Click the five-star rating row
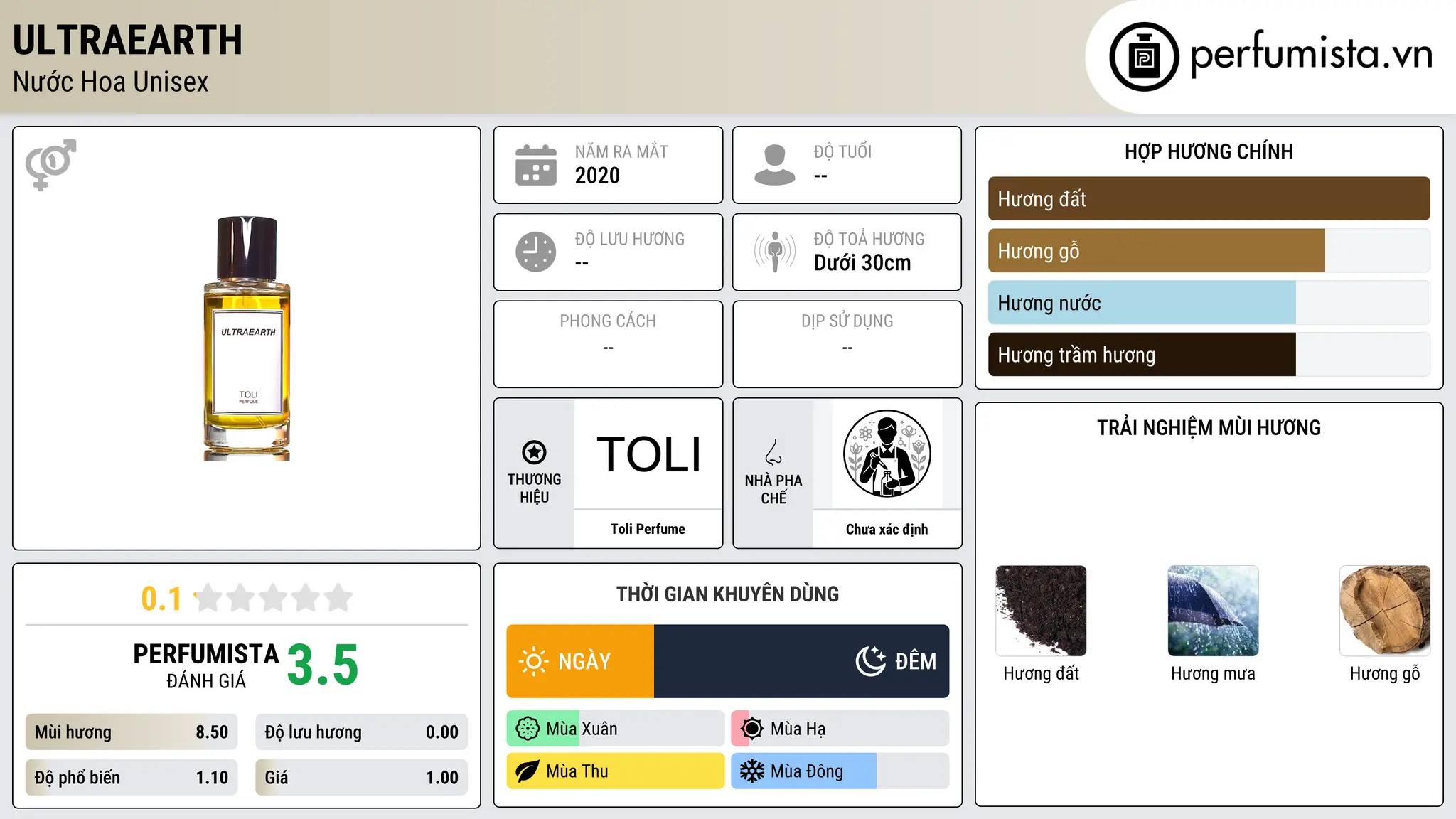The width and height of the screenshot is (1456, 819). click(x=273, y=598)
